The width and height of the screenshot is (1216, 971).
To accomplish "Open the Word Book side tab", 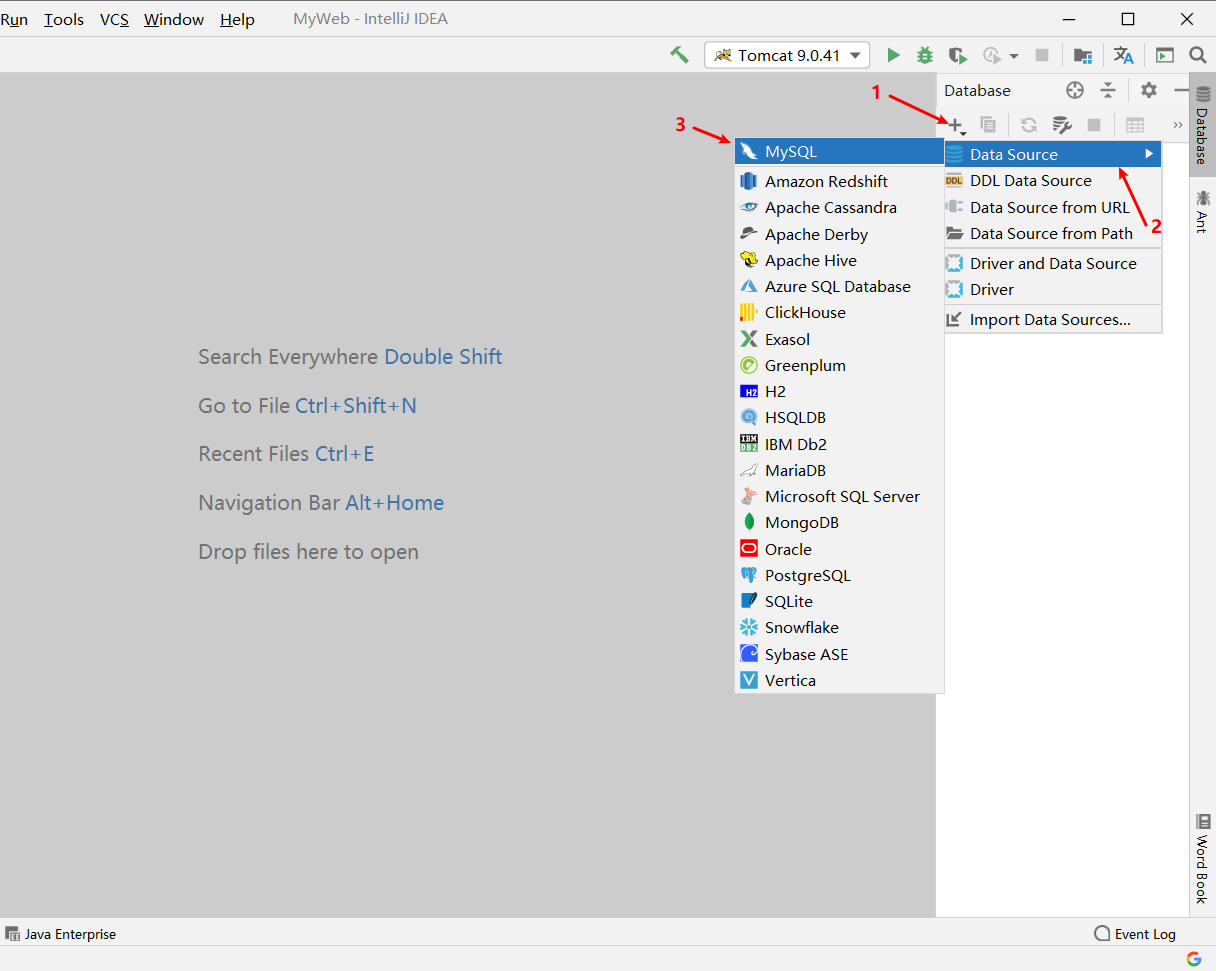I will 1202,859.
